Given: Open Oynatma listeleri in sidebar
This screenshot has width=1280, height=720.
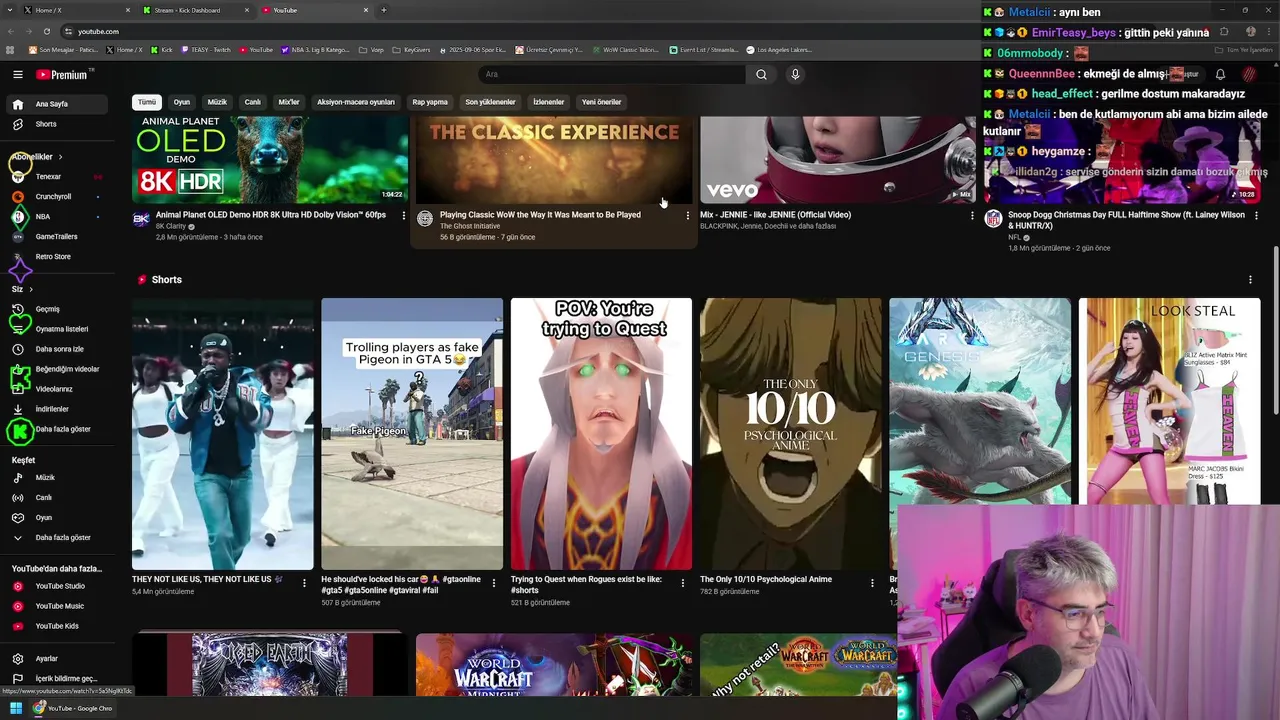Looking at the screenshot, I should [x=60, y=329].
